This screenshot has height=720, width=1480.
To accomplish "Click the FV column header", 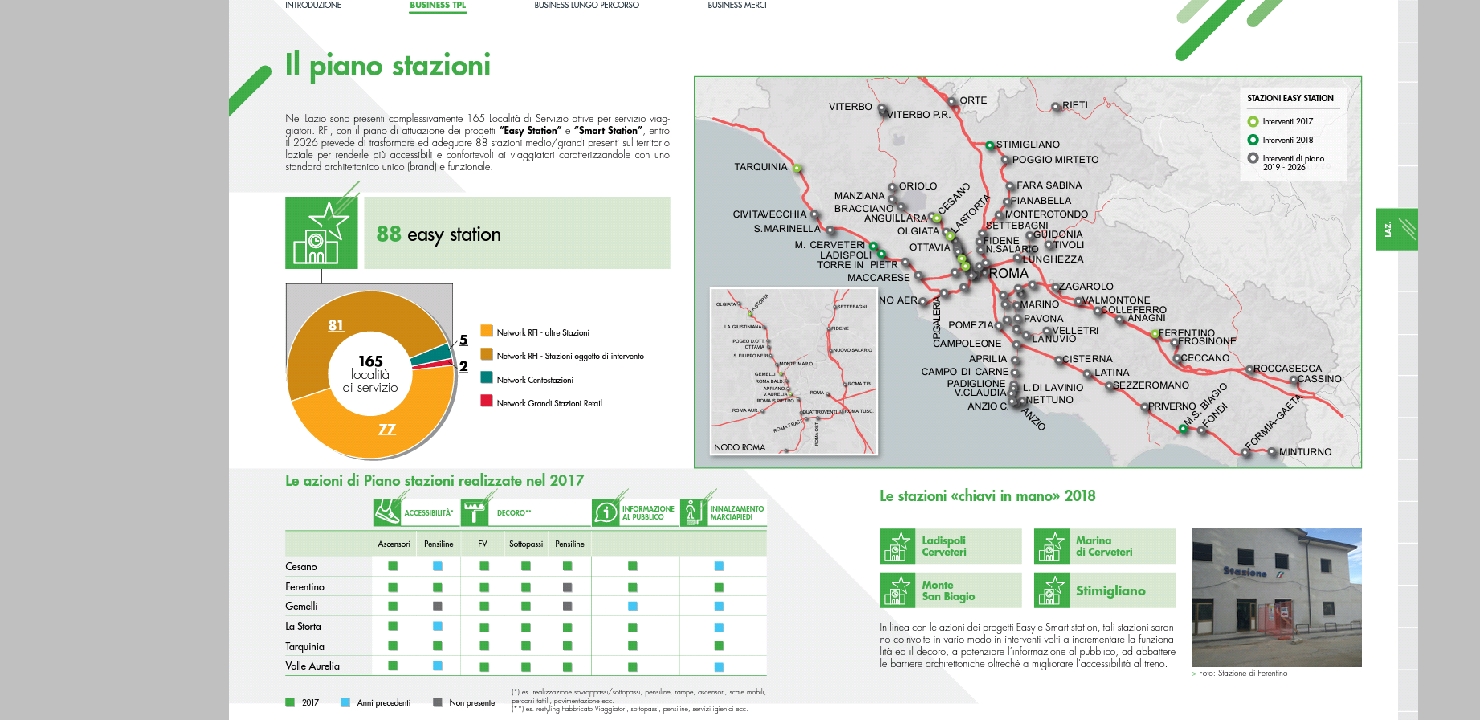I will pos(483,544).
